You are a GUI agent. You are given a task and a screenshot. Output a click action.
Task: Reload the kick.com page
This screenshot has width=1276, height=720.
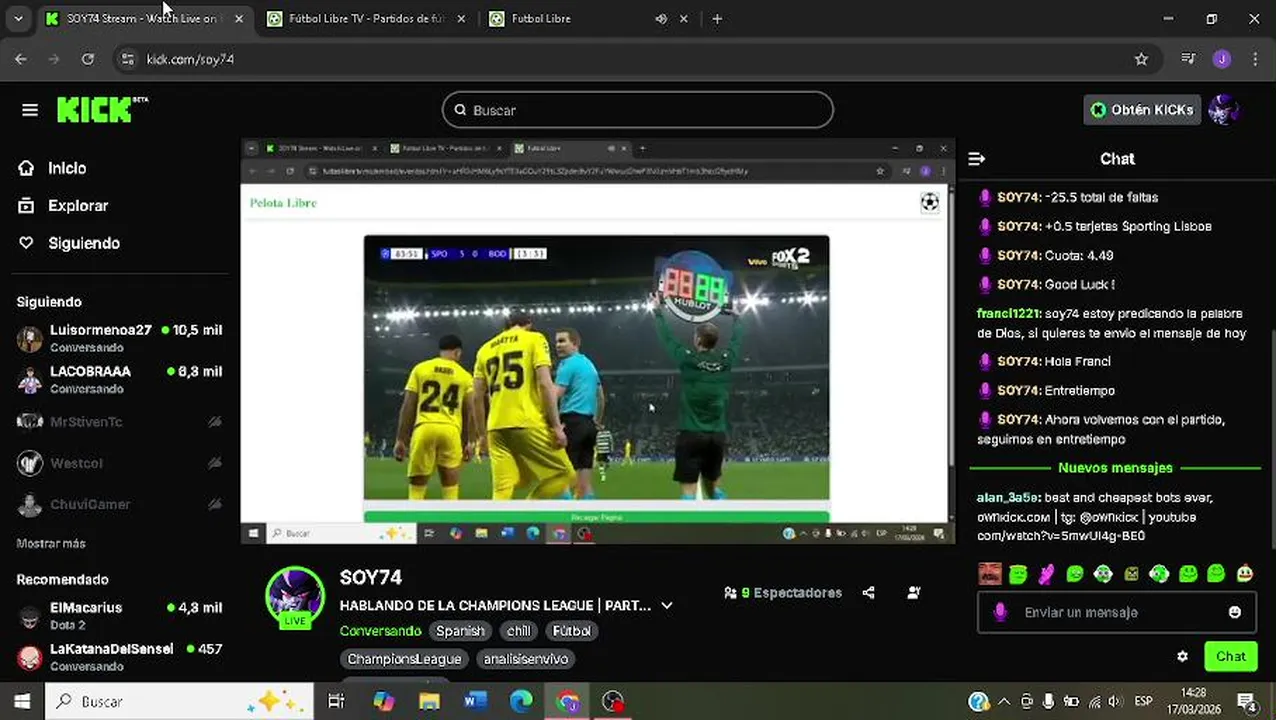pyautogui.click(x=88, y=59)
